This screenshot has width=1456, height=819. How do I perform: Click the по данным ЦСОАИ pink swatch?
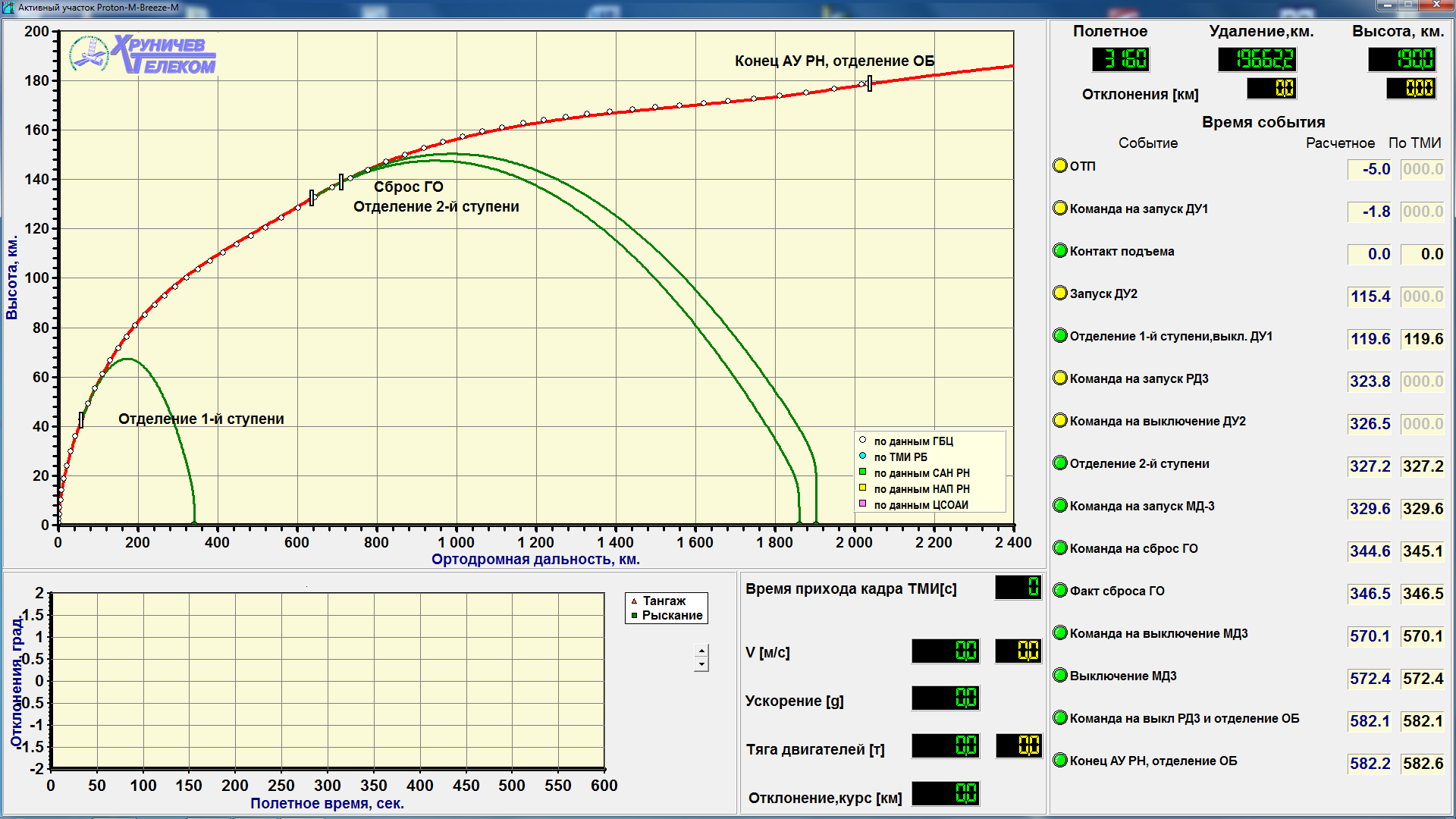pyautogui.click(x=862, y=504)
